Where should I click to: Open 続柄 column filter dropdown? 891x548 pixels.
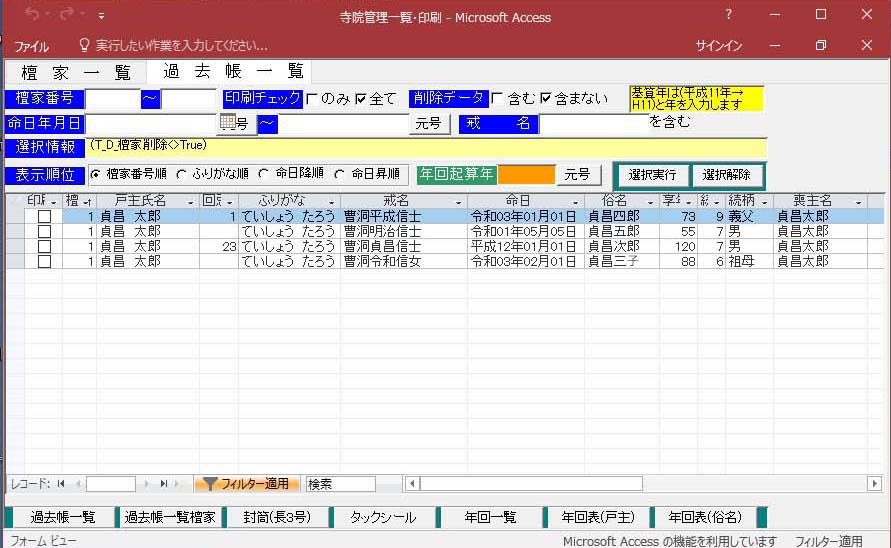[765, 202]
